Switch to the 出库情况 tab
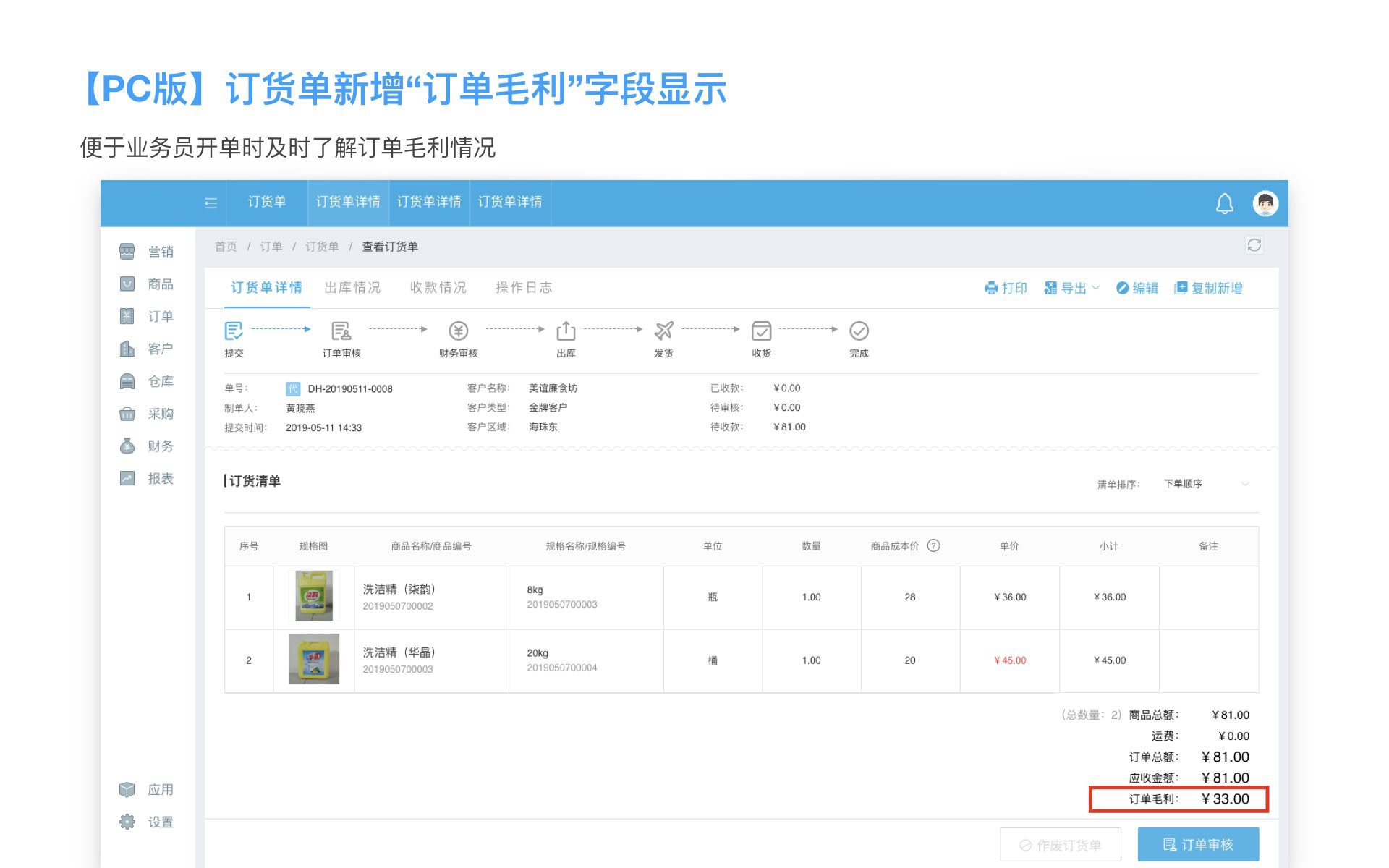 [x=352, y=288]
